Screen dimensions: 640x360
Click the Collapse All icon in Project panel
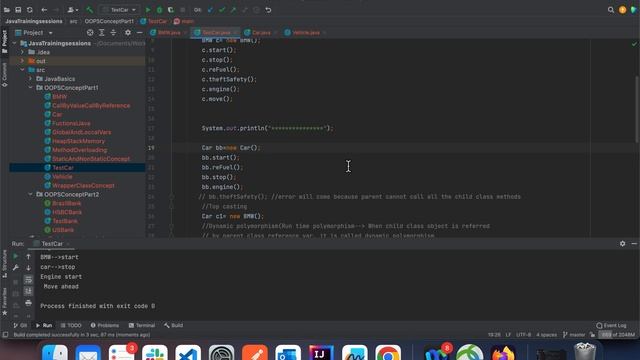113,33
